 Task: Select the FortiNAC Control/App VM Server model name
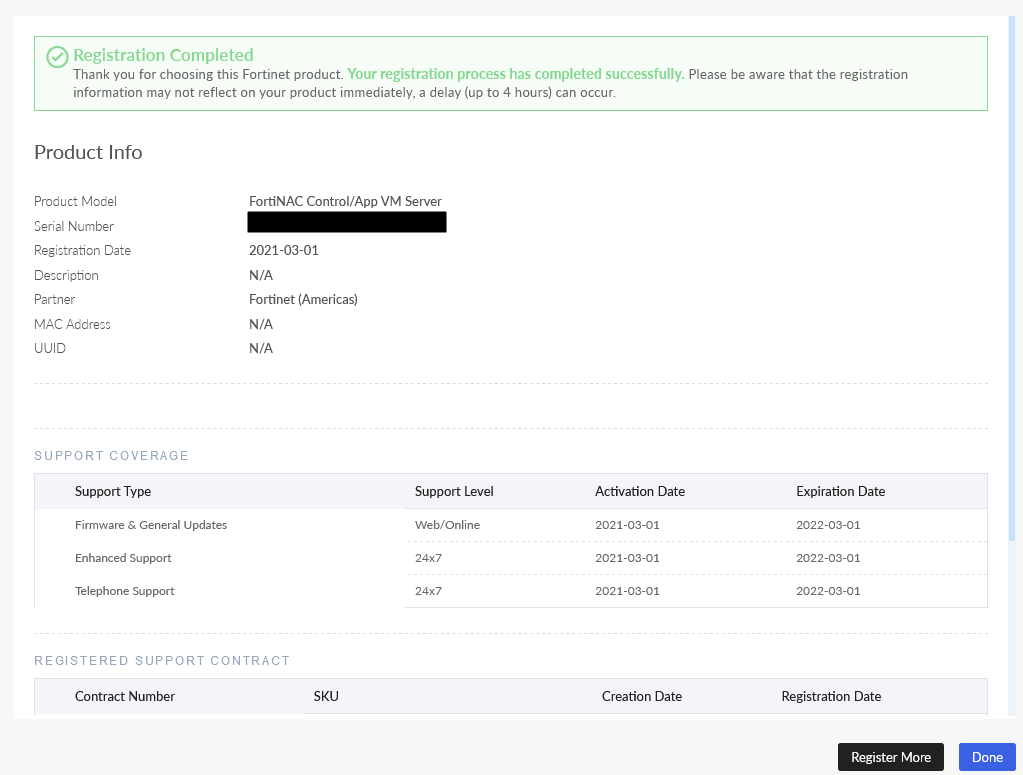click(345, 201)
